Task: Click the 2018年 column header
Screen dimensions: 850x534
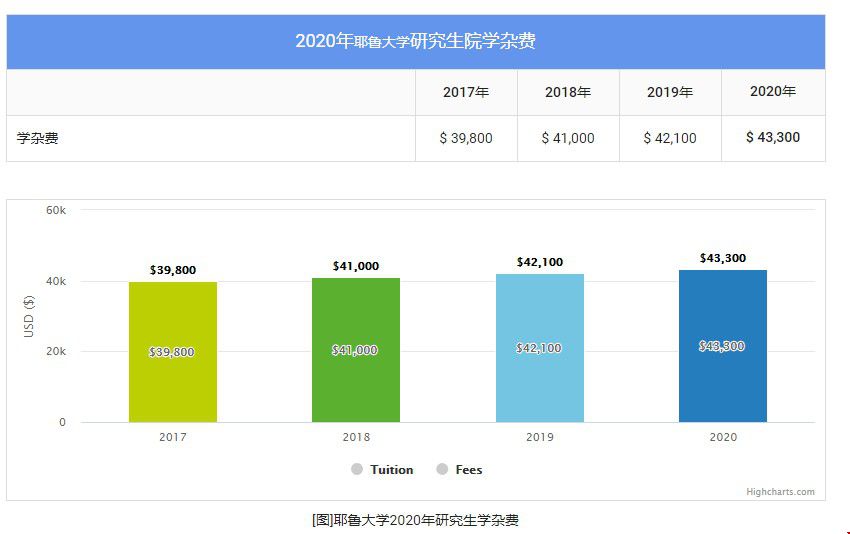Action: point(568,92)
